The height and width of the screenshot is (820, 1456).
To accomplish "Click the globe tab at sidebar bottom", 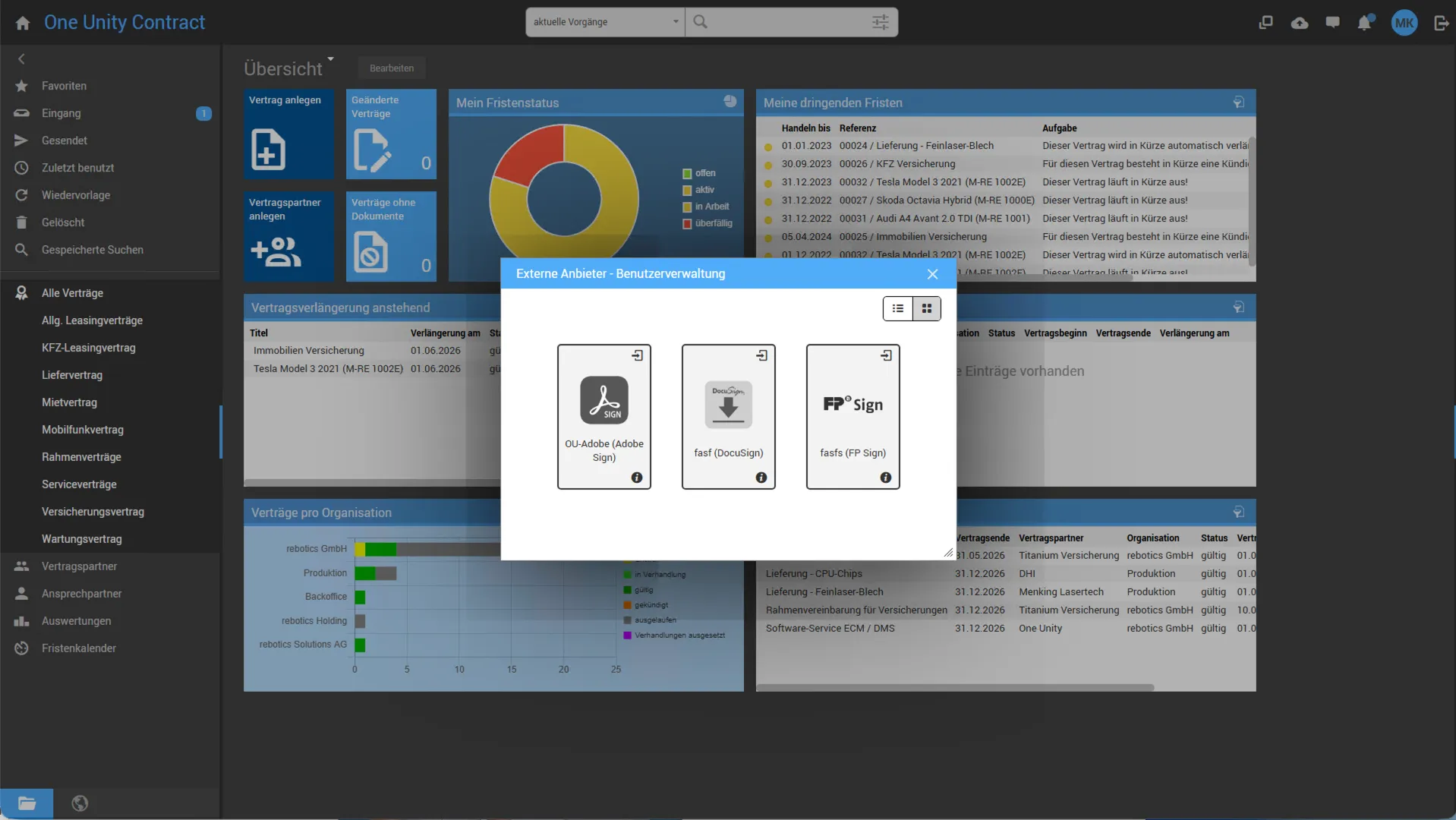I will [x=80, y=803].
